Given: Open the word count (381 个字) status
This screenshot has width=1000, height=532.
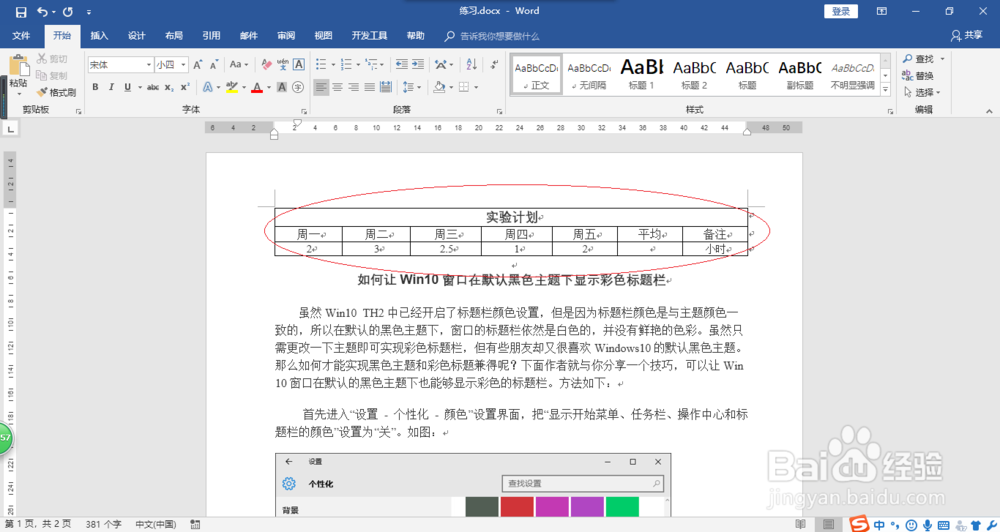Looking at the screenshot, I should pyautogui.click(x=103, y=524).
